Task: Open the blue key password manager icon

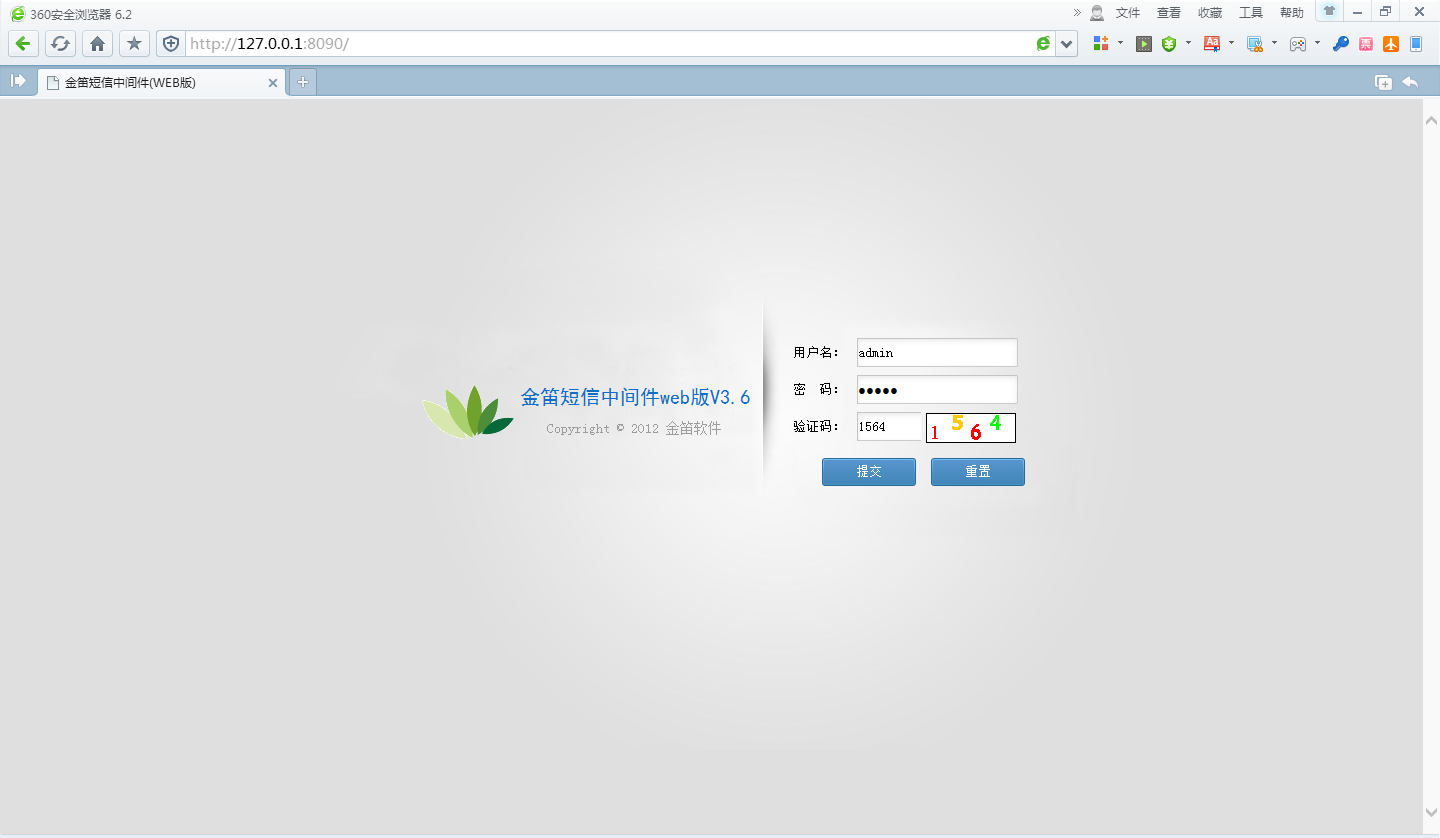Action: [x=1341, y=43]
